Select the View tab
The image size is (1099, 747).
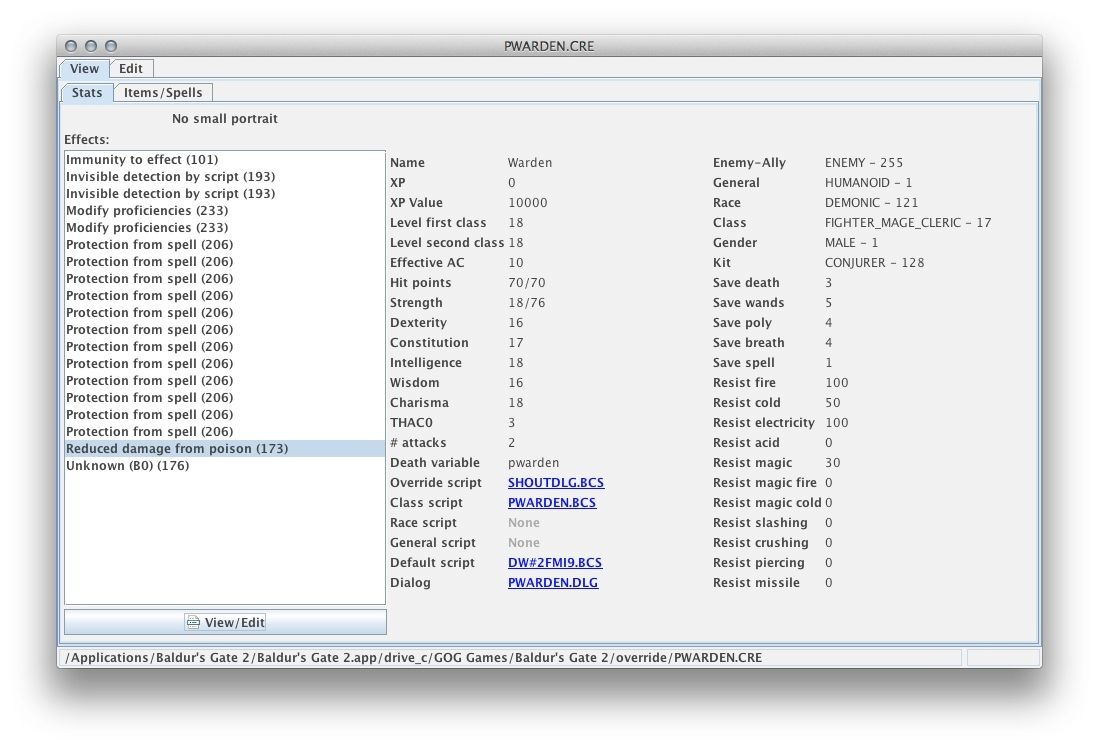(x=84, y=69)
